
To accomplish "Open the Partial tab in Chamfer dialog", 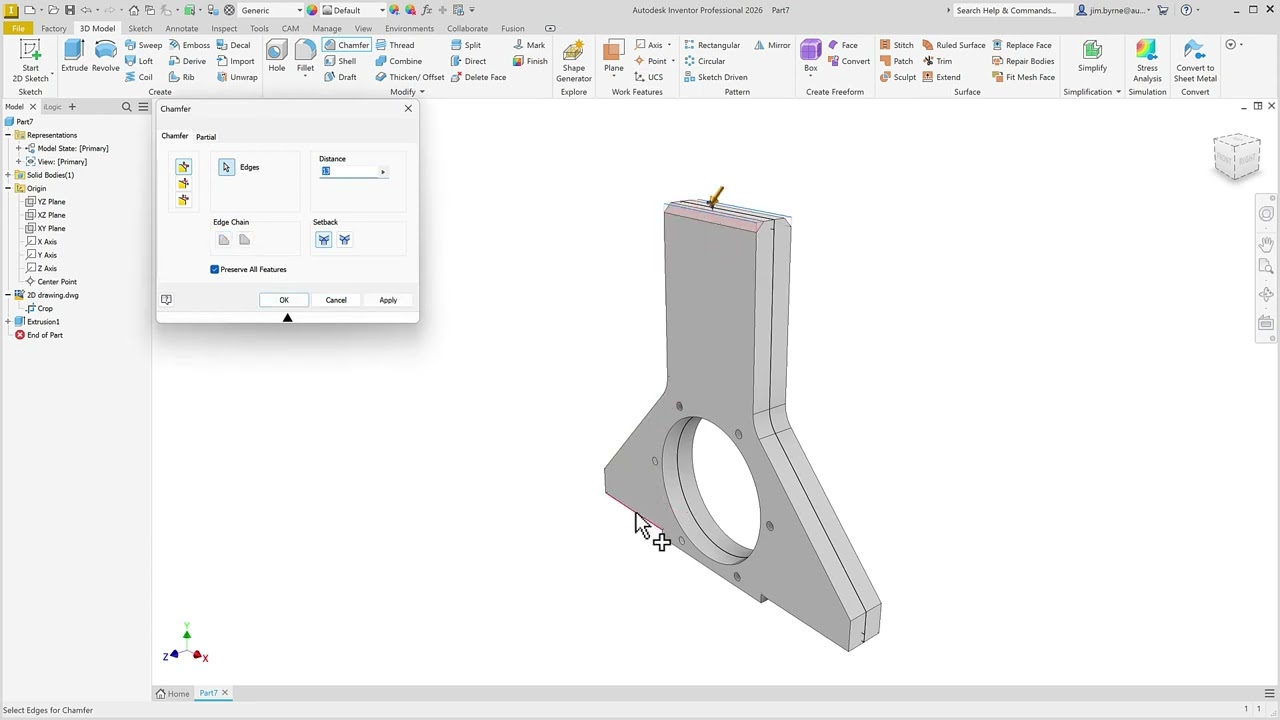I will [205, 136].
